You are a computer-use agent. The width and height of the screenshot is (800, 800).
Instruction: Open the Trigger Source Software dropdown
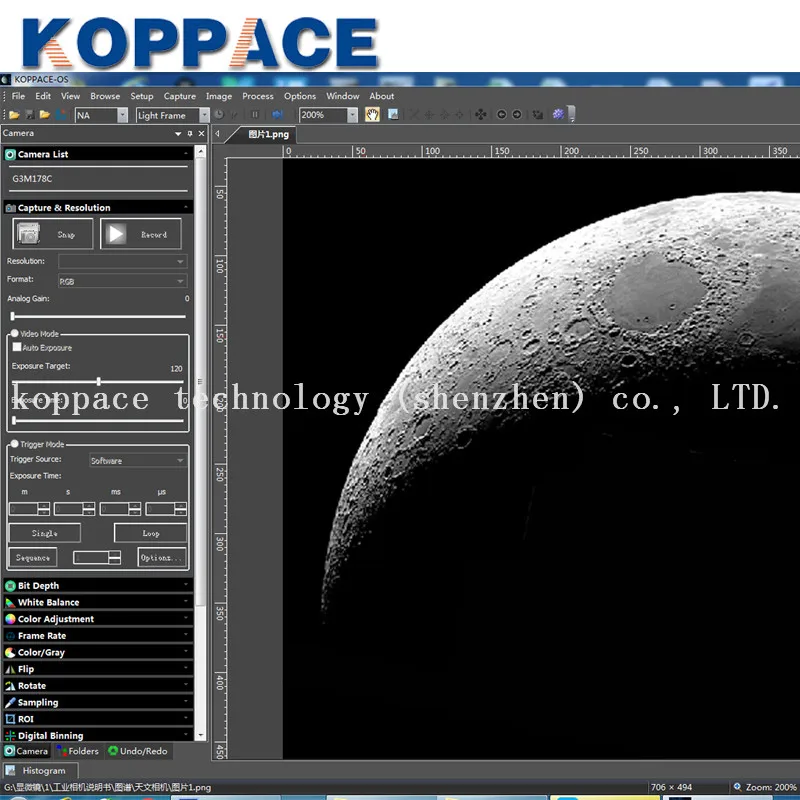pos(137,460)
